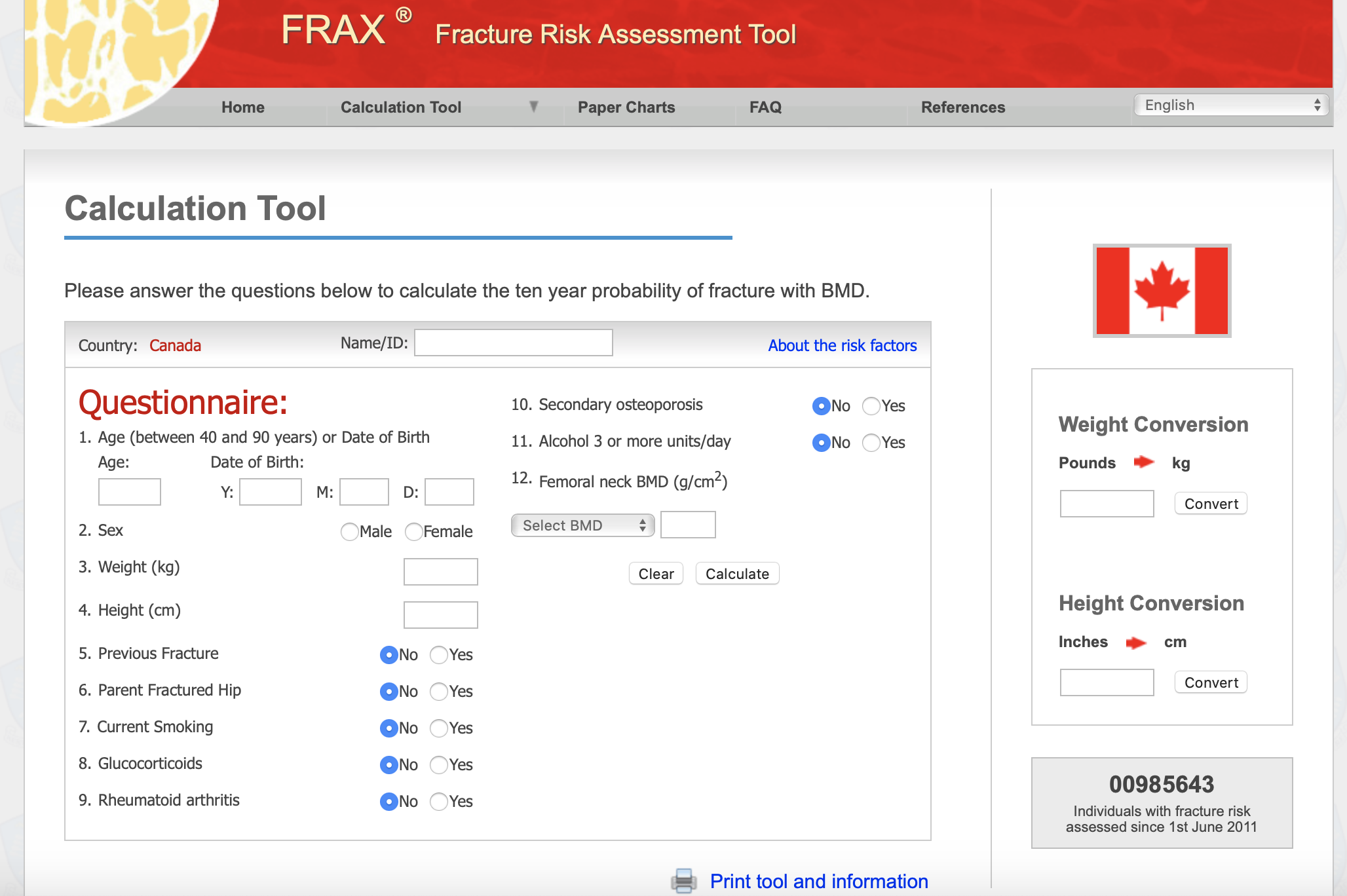Screen dimensions: 1347x896
Task: Expand the Calculation Tool menu arrow
Action: (x=534, y=106)
